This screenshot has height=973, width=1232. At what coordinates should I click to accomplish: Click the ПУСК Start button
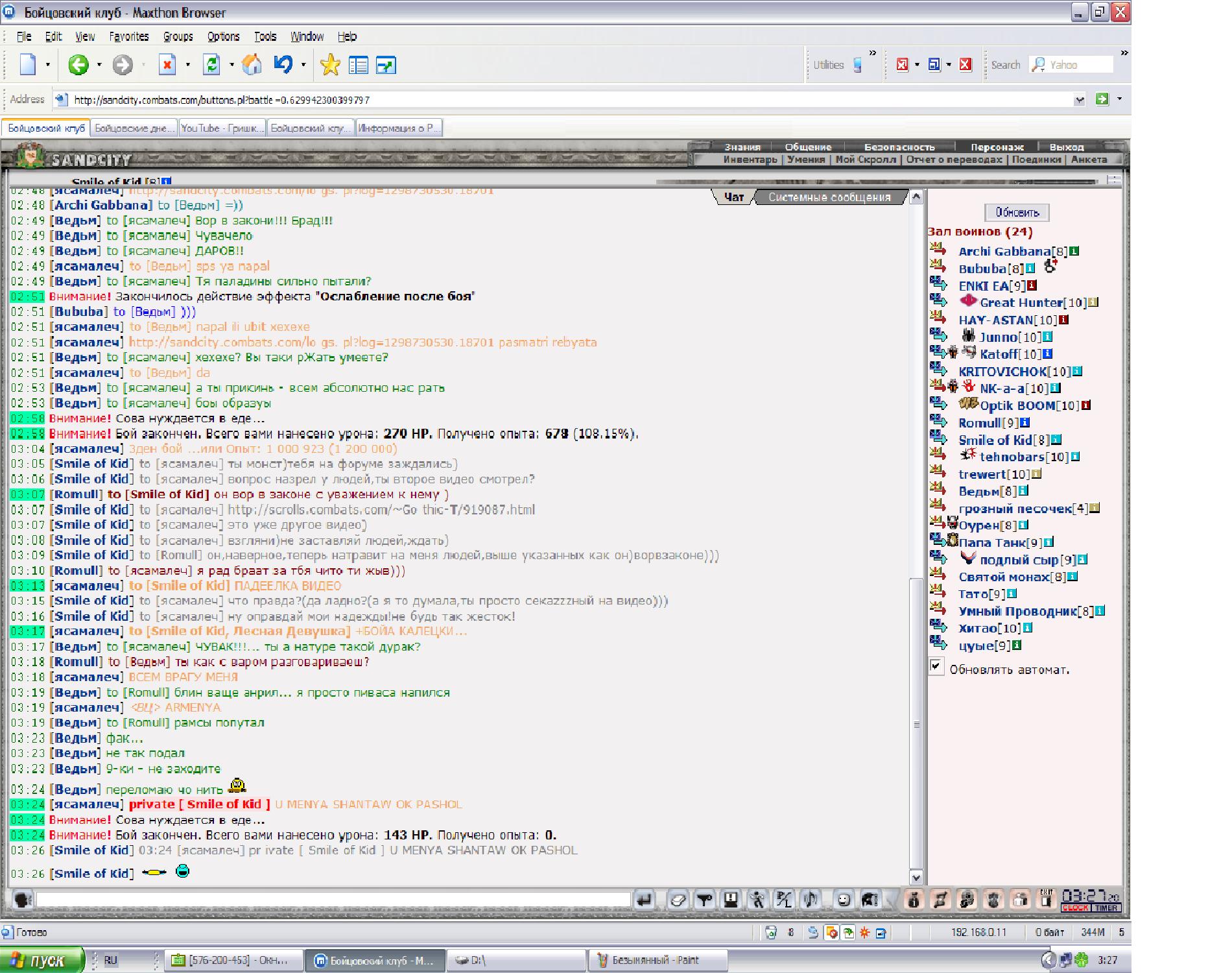coord(42,961)
